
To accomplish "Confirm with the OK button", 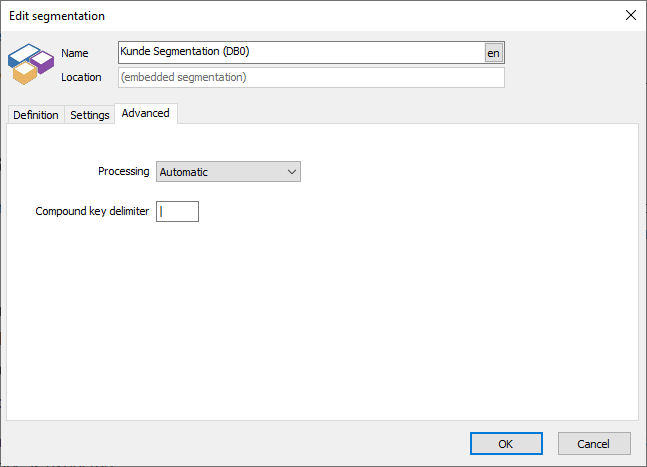I will click(506, 444).
